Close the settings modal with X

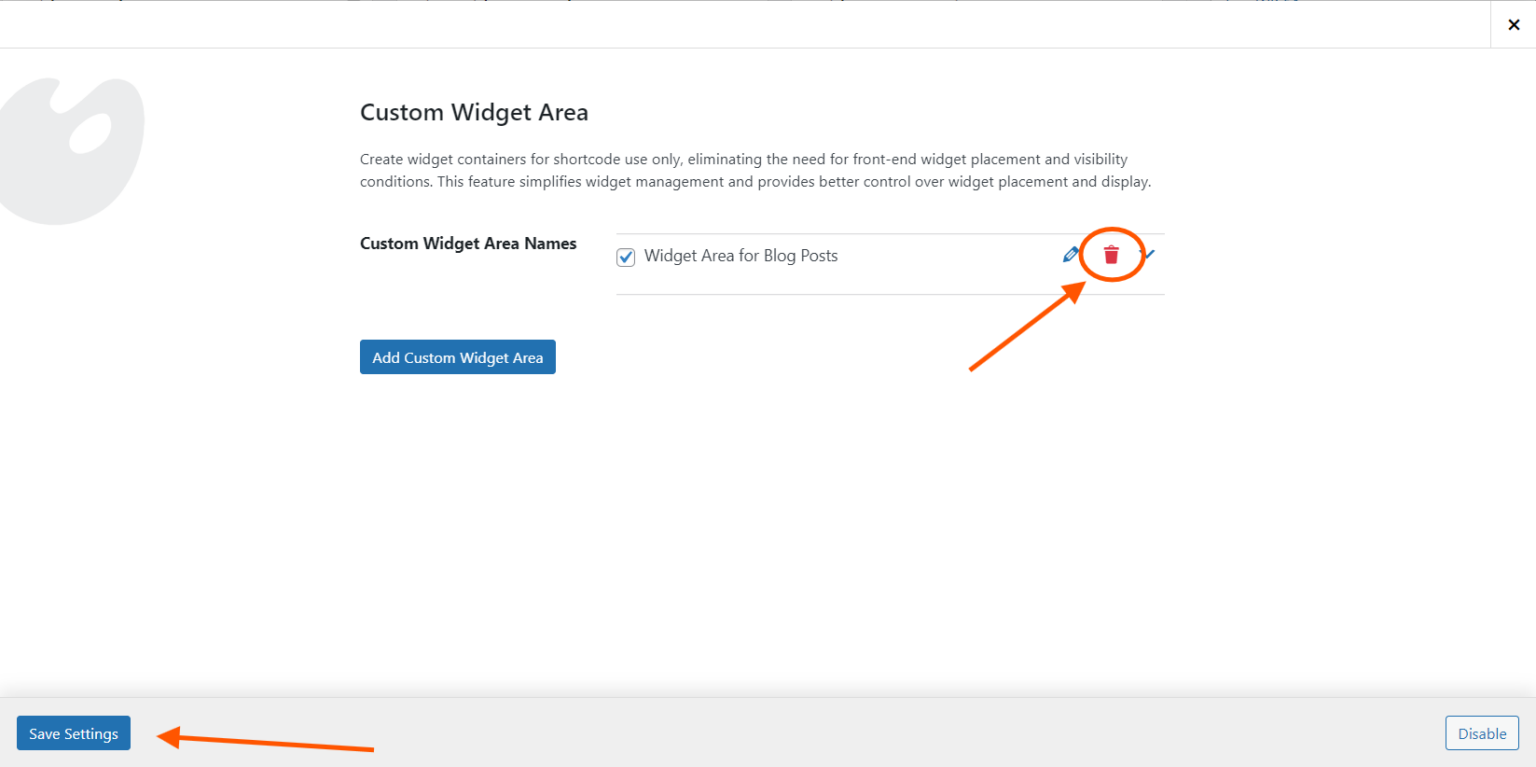(1513, 25)
